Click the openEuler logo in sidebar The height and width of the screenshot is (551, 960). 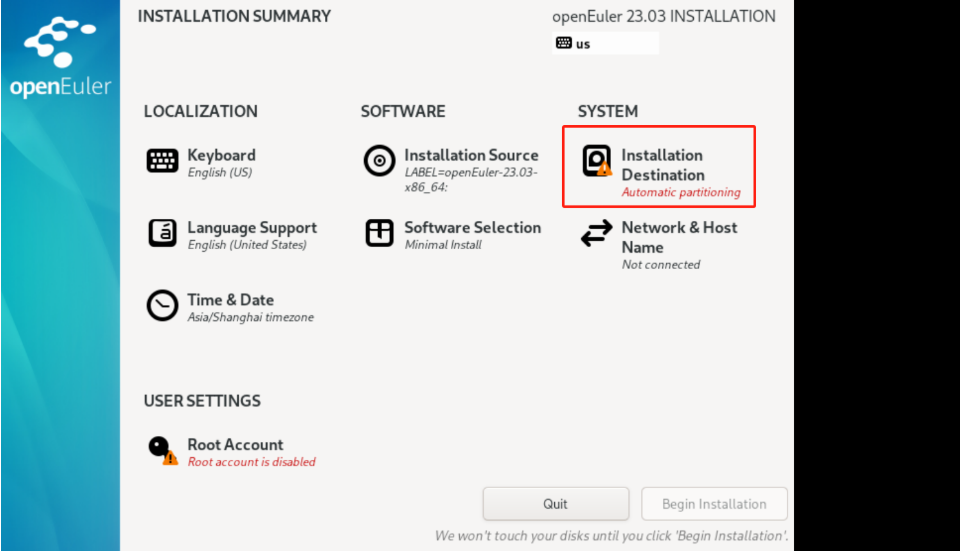click(x=60, y=58)
